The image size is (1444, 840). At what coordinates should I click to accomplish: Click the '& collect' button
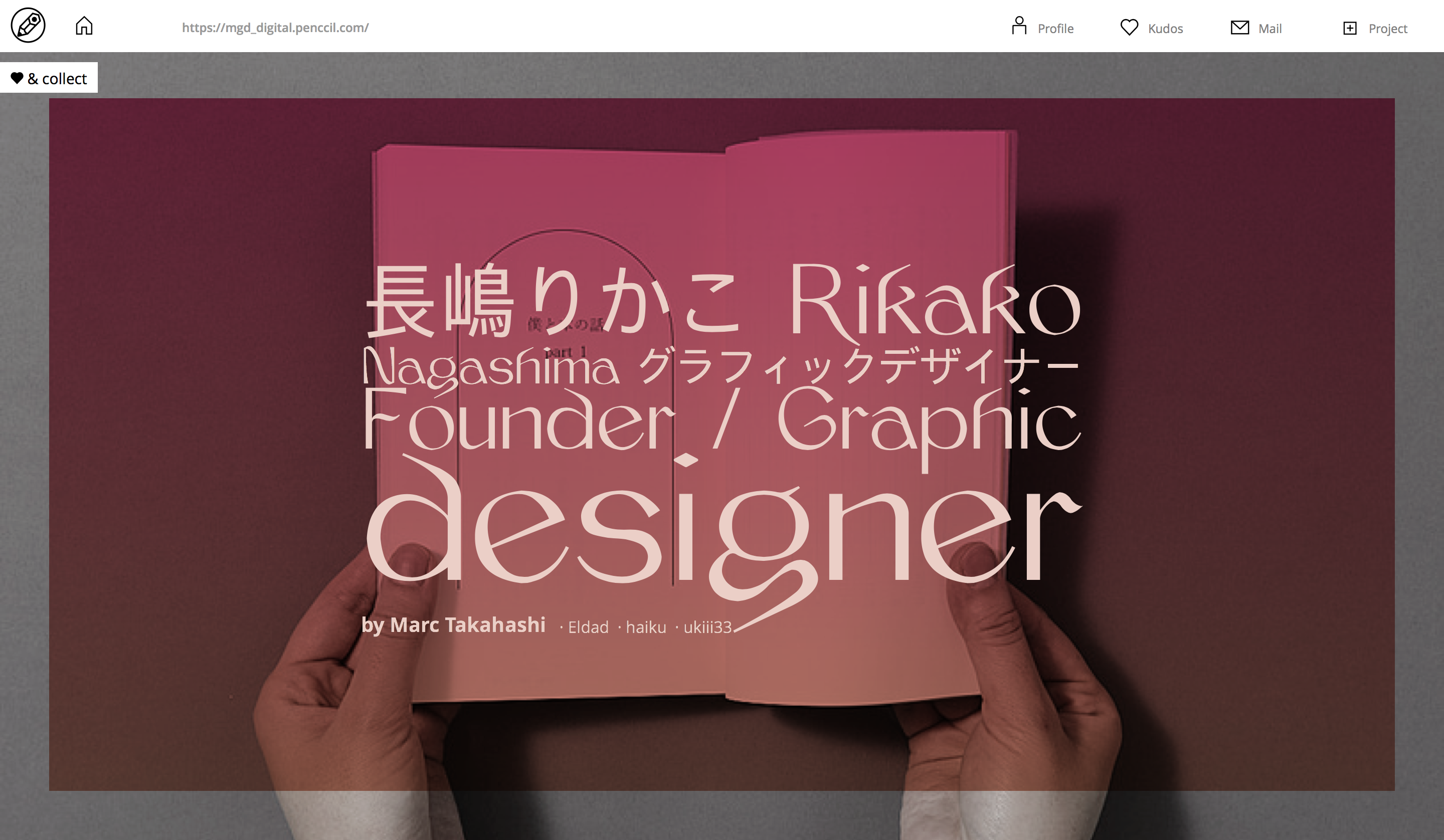coord(49,77)
